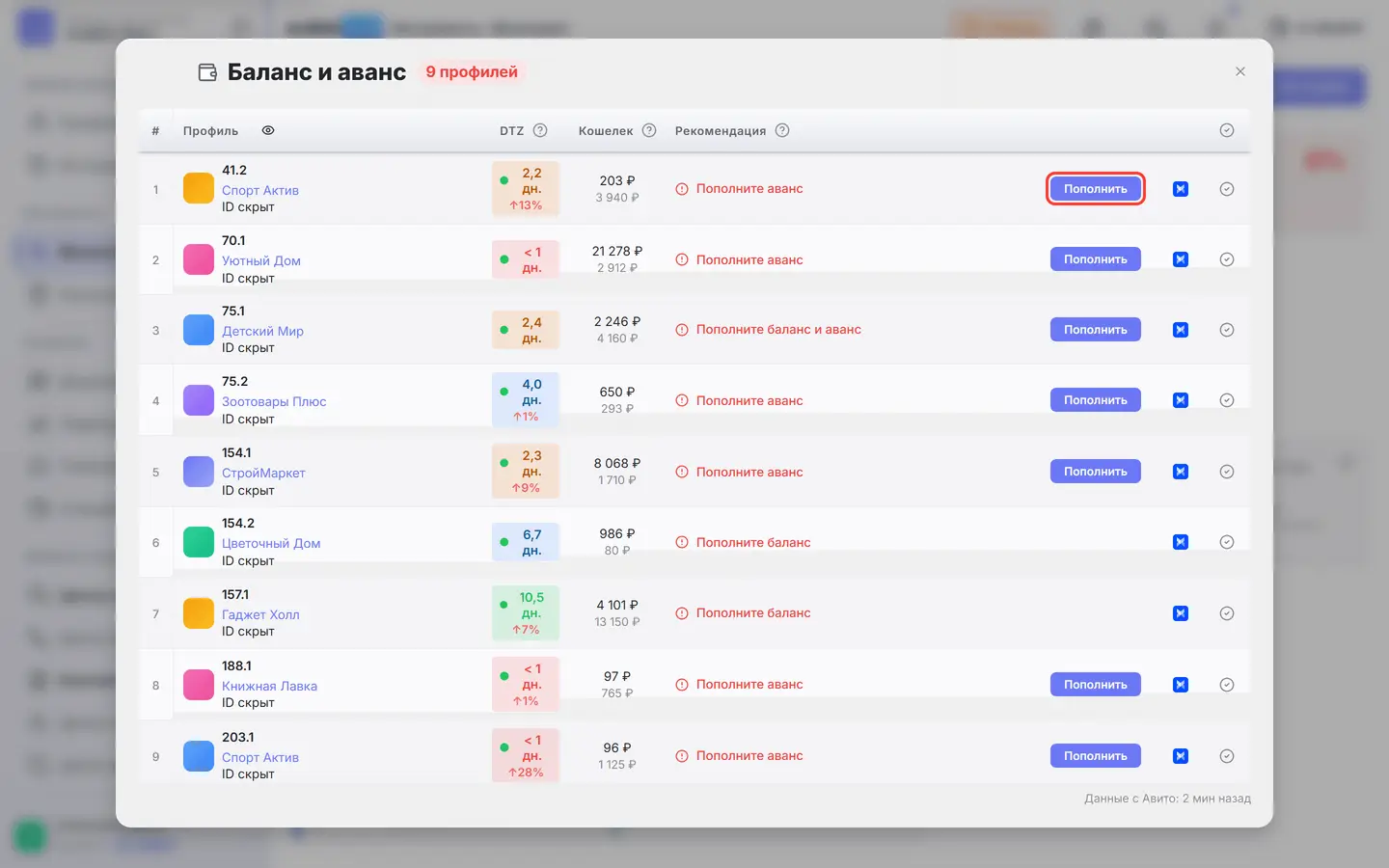The height and width of the screenshot is (868, 1389).
Task: Close the Баланс и аванс dialog
Action: [x=1240, y=71]
